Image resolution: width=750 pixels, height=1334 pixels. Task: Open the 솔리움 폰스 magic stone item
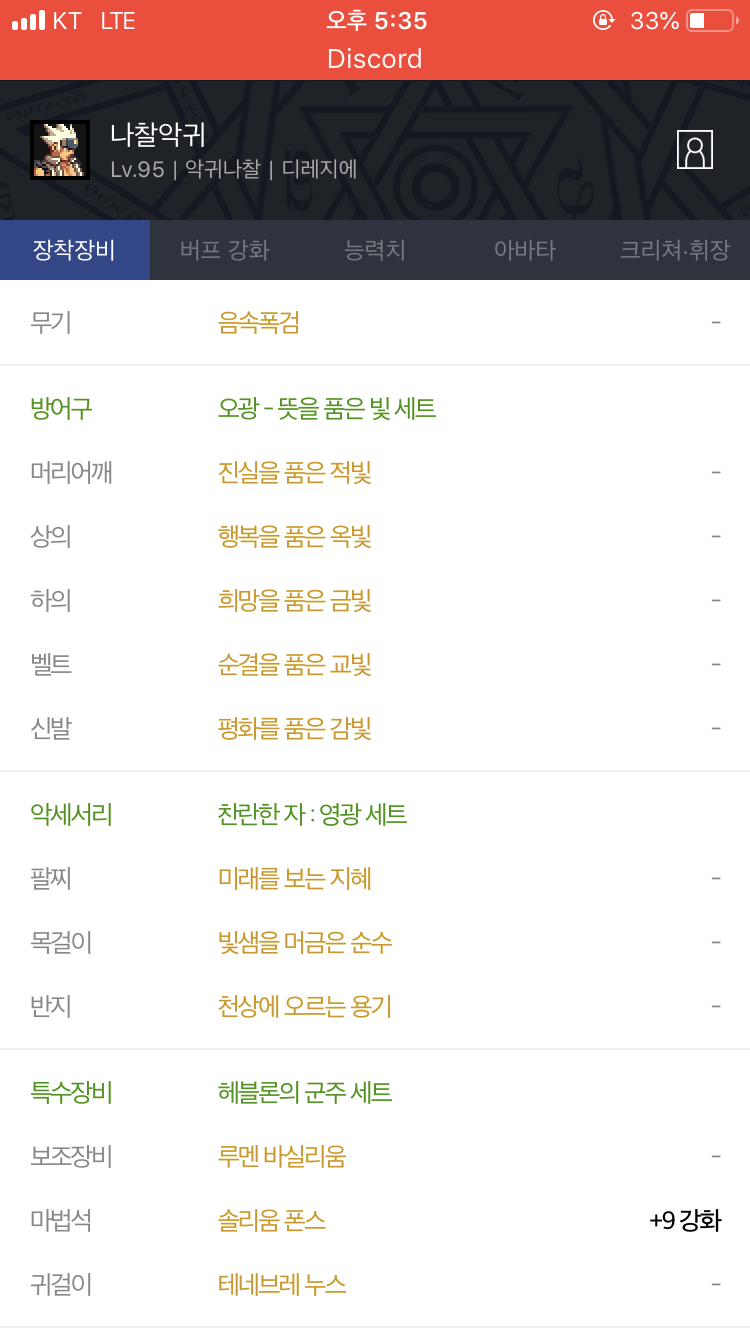click(272, 1220)
